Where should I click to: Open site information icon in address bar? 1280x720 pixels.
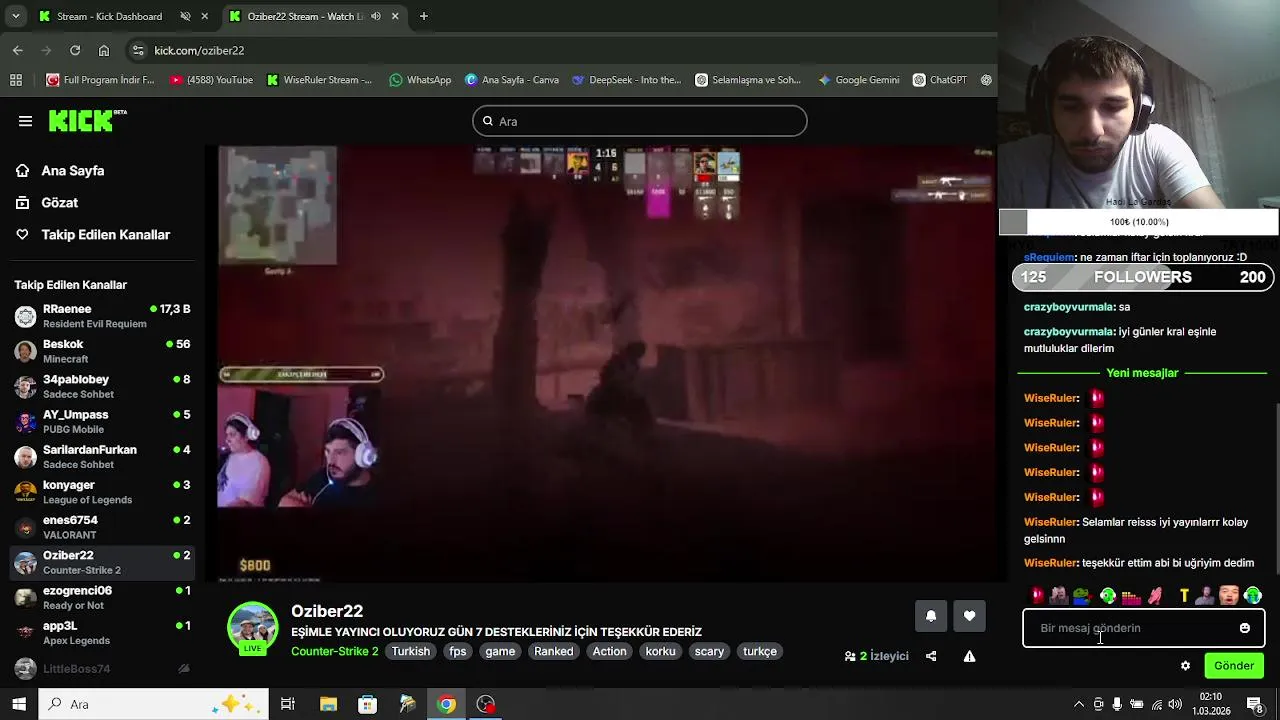click(138, 50)
